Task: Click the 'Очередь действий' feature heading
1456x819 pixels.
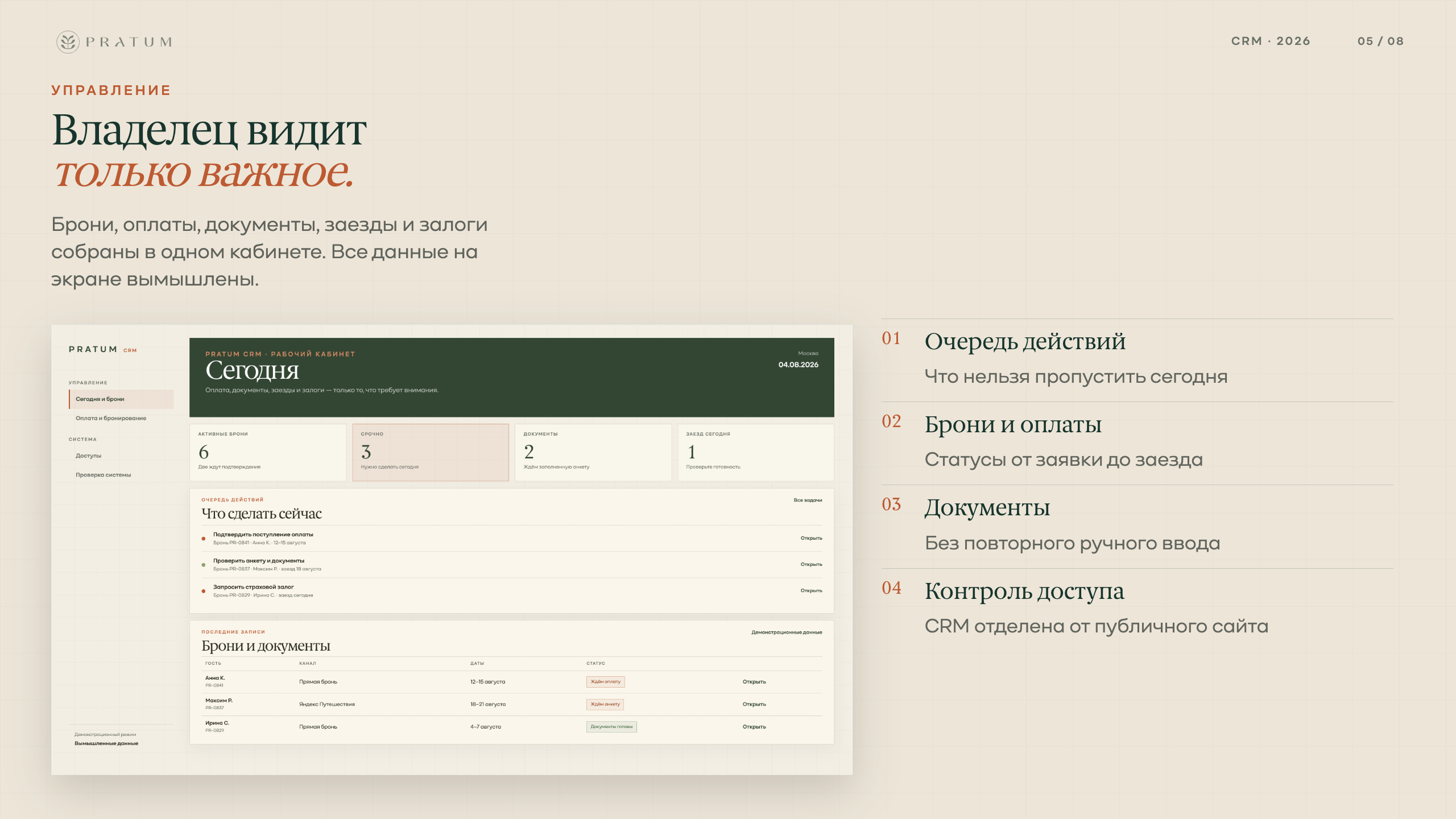Action: pyautogui.click(x=1025, y=341)
